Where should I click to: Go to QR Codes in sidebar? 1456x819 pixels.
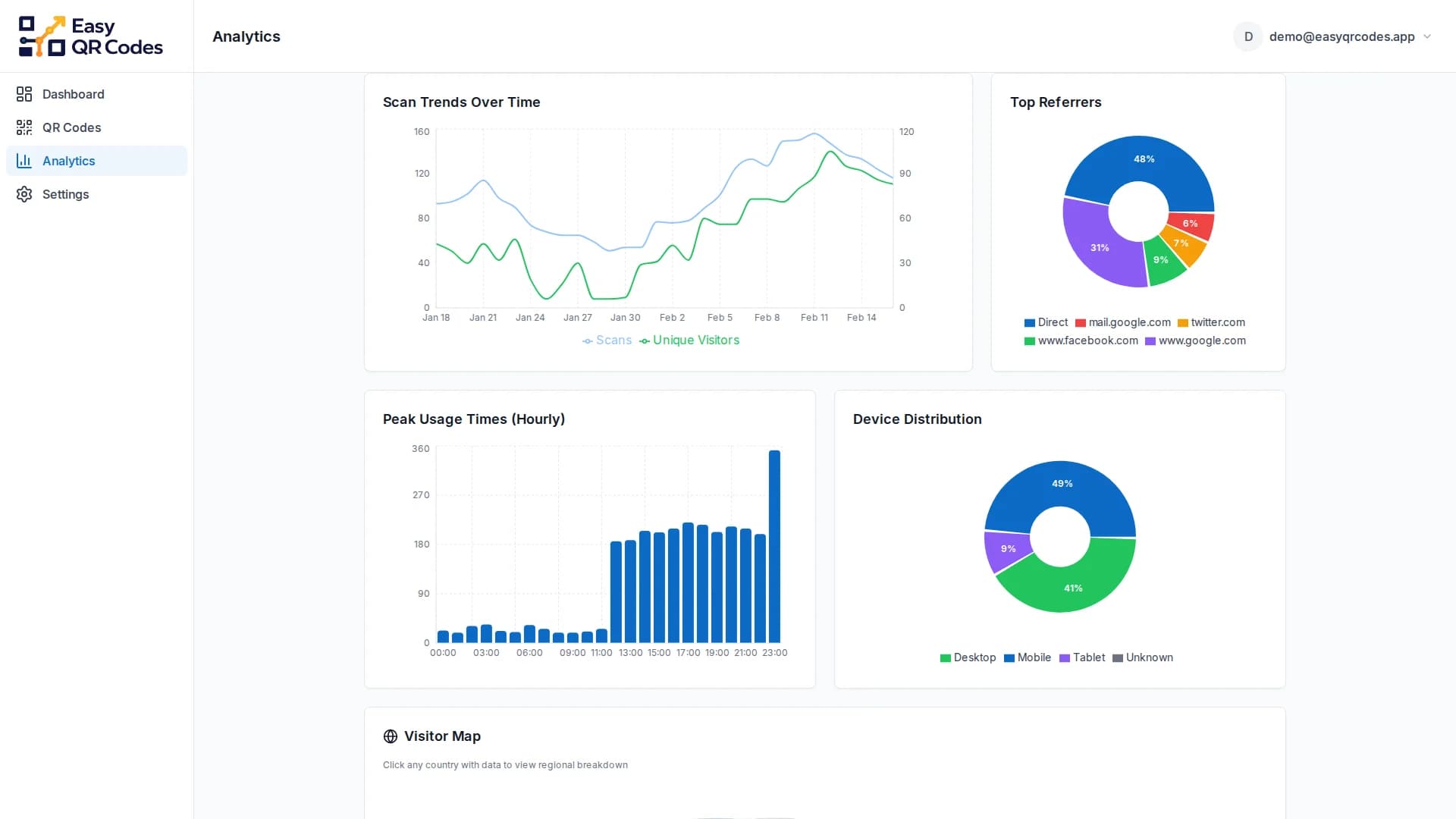96,127
